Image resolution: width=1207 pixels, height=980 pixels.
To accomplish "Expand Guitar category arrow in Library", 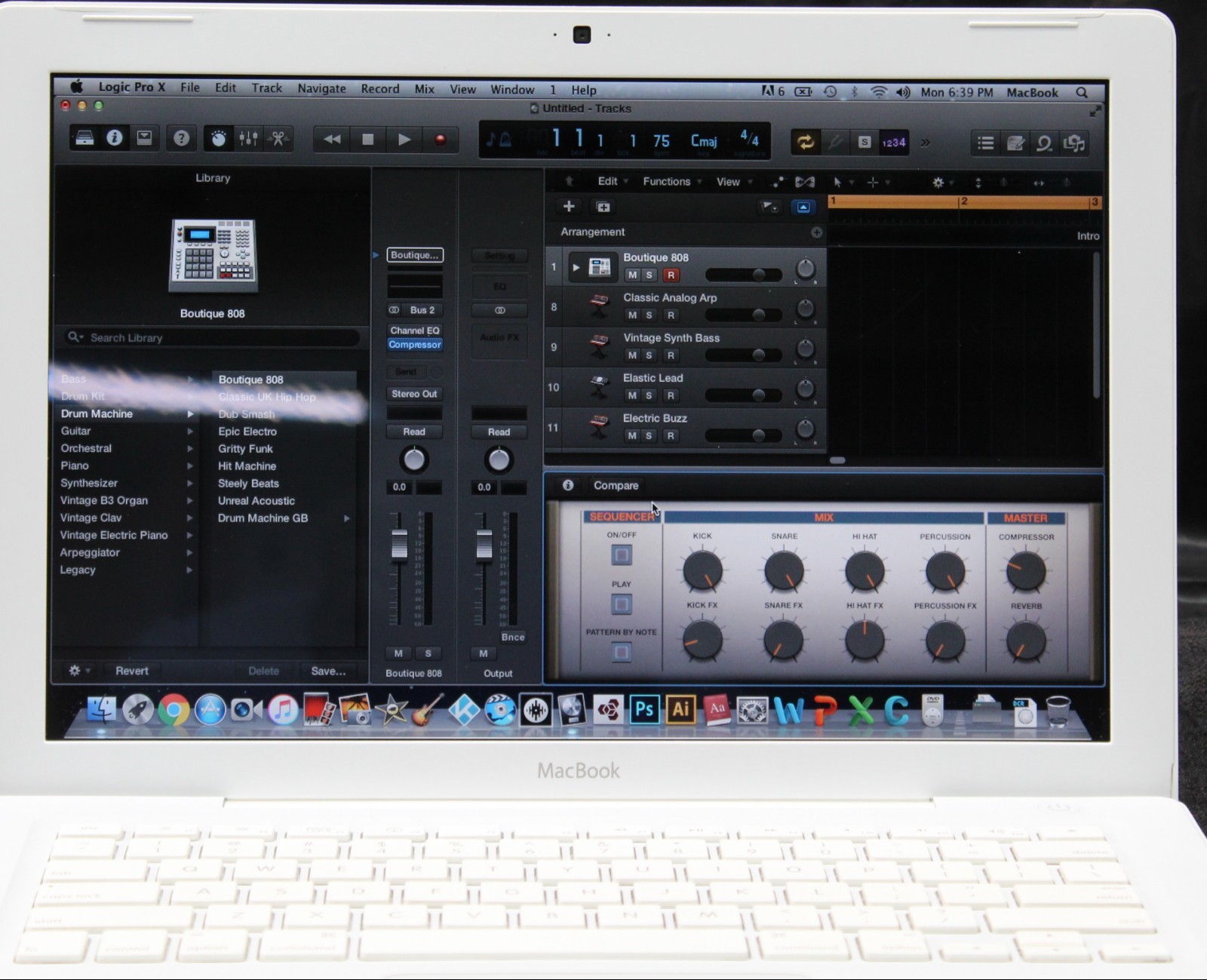I will [x=189, y=432].
